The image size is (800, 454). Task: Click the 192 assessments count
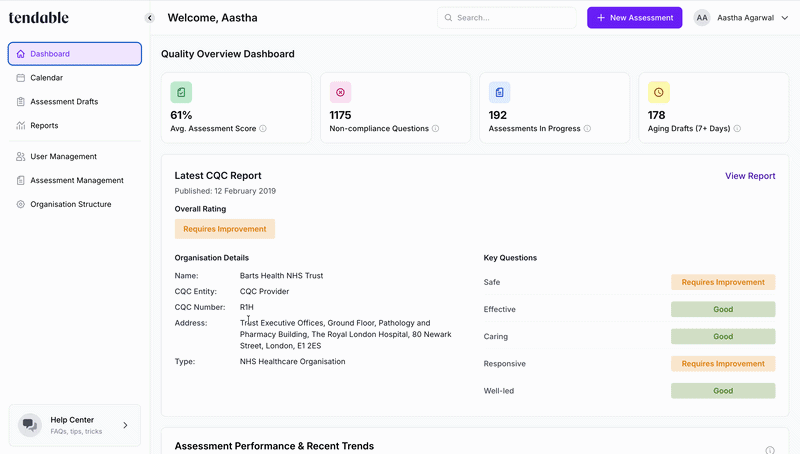click(x=497, y=115)
